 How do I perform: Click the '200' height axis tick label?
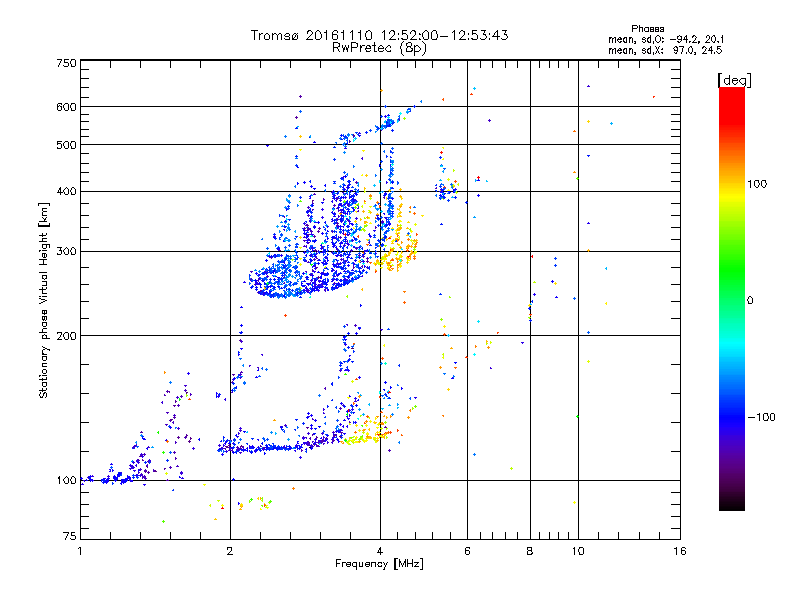point(66,336)
